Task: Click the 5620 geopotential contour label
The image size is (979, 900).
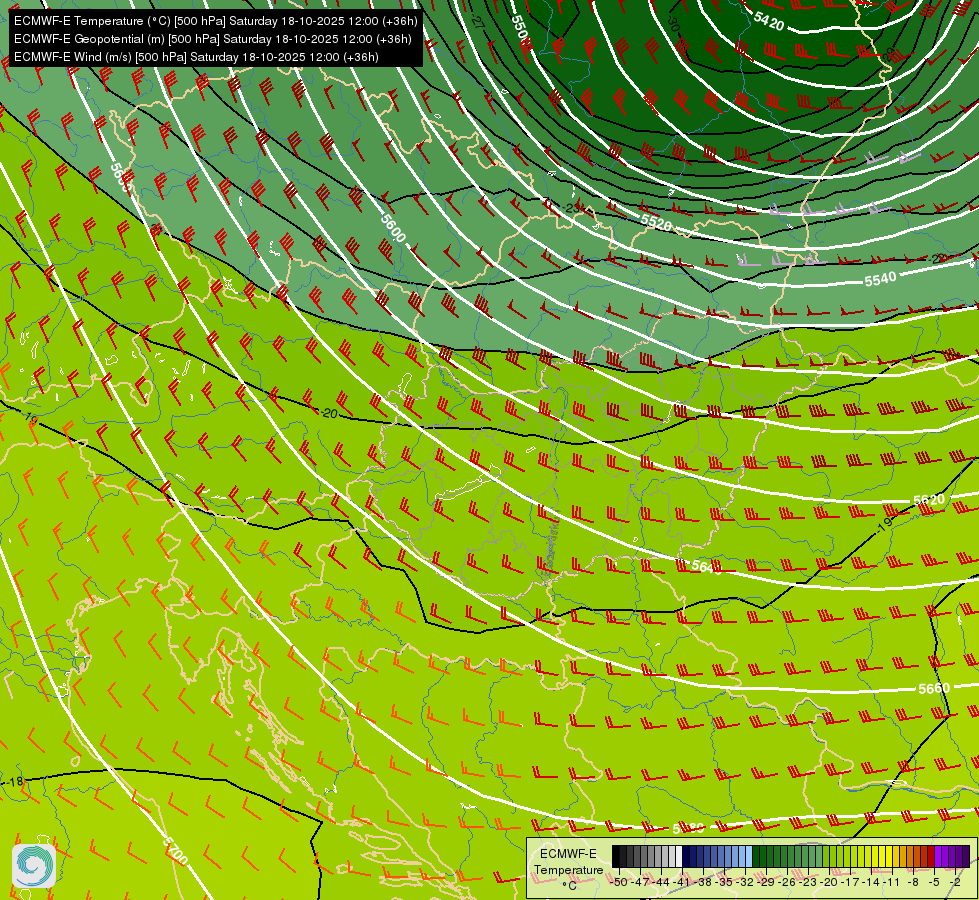Action: pyautogui.click(x=929, y=500)
